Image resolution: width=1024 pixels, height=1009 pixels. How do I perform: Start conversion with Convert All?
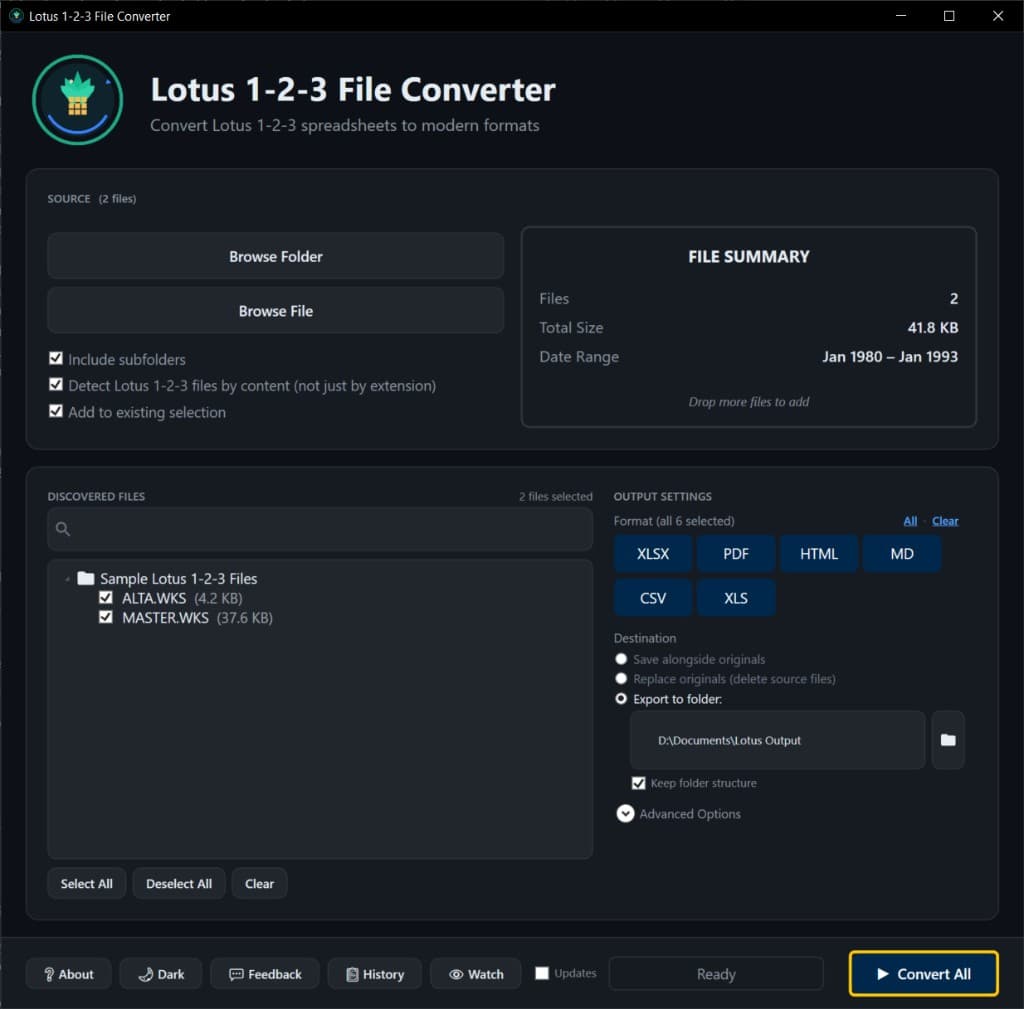923,974
